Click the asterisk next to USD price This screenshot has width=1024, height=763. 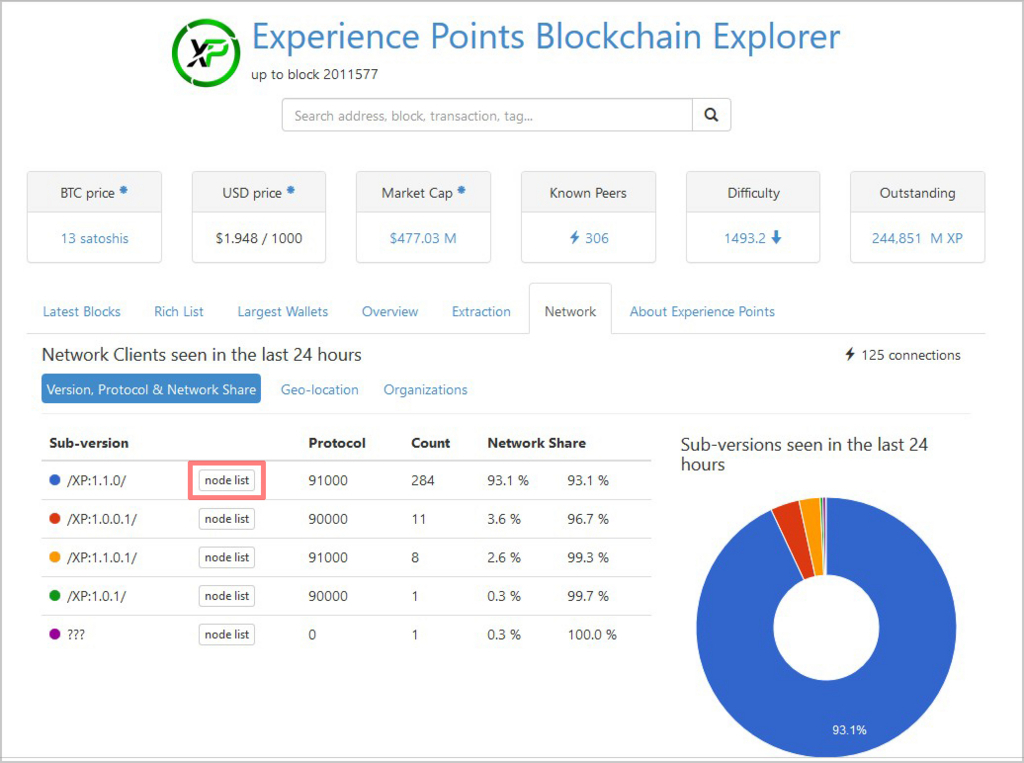tap(291, 190)
